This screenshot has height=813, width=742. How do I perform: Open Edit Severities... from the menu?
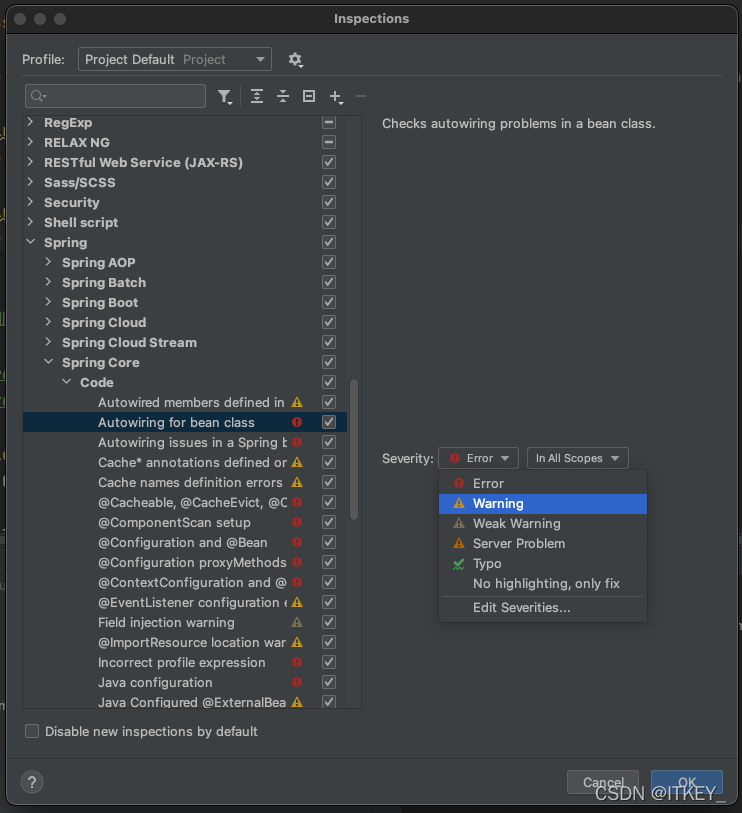[x=543, y=608]
